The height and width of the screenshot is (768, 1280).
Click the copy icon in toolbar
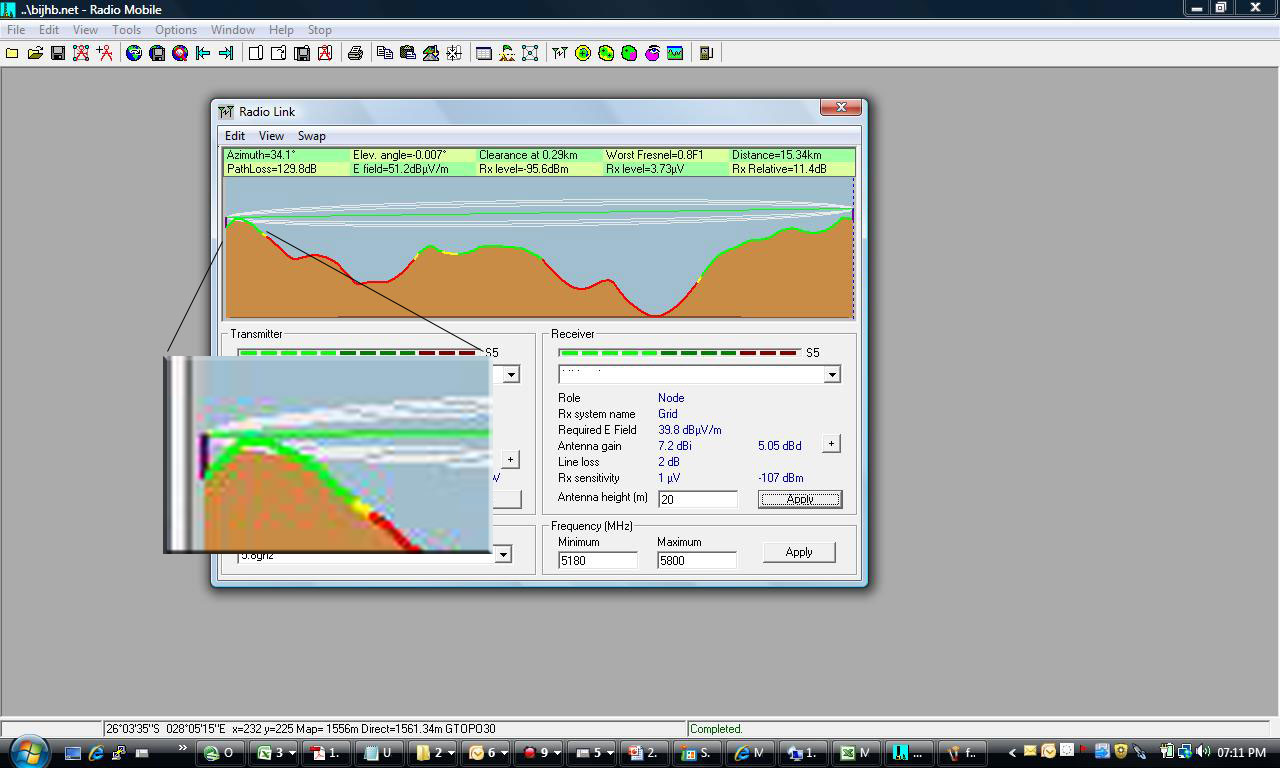click(x=385, y=53)
